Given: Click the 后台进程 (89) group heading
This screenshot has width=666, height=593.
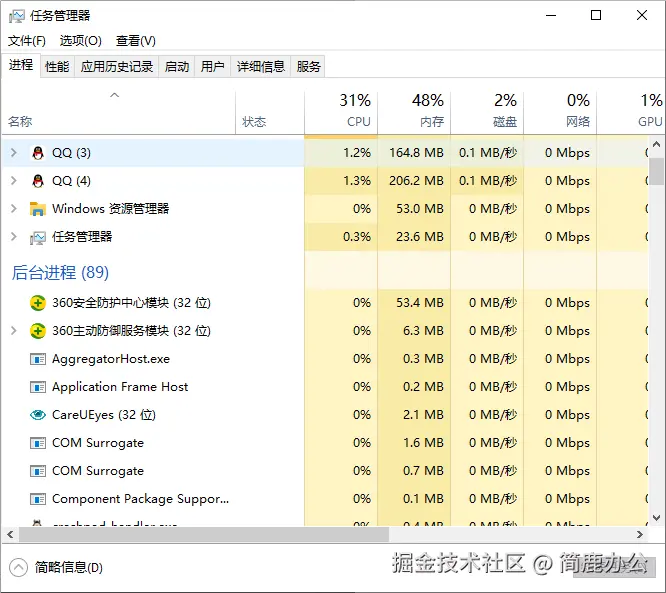Looking at the screenshot, I should pos(60,273).
